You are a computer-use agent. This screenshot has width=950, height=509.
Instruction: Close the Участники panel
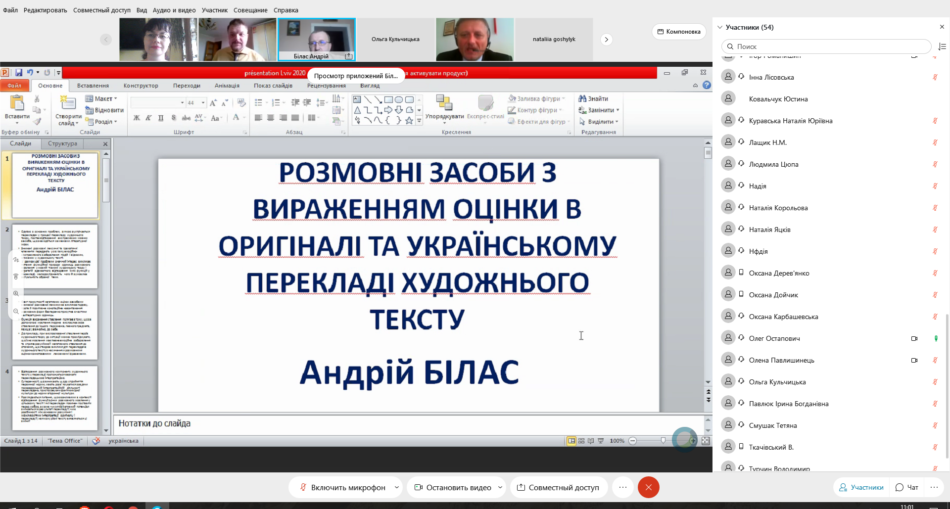coord(940,27)
